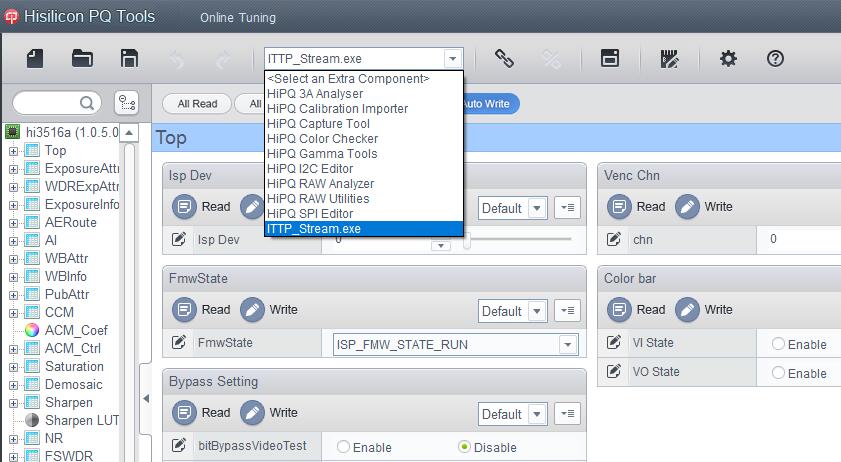This screenshot has width=841, height=462.
Task: Click the Save floppy disk icon
Action: [129, 58]
